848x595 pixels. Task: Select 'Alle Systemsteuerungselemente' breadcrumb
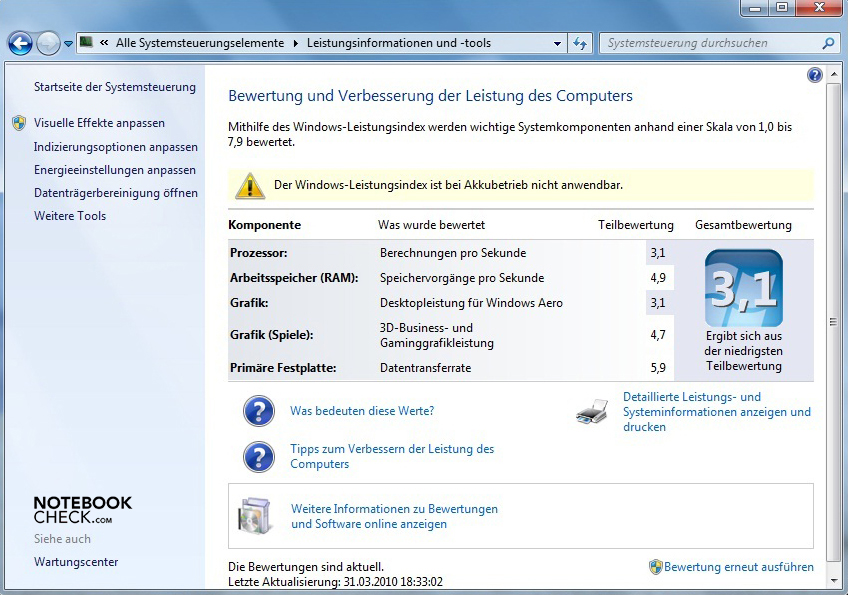[200, 43]
